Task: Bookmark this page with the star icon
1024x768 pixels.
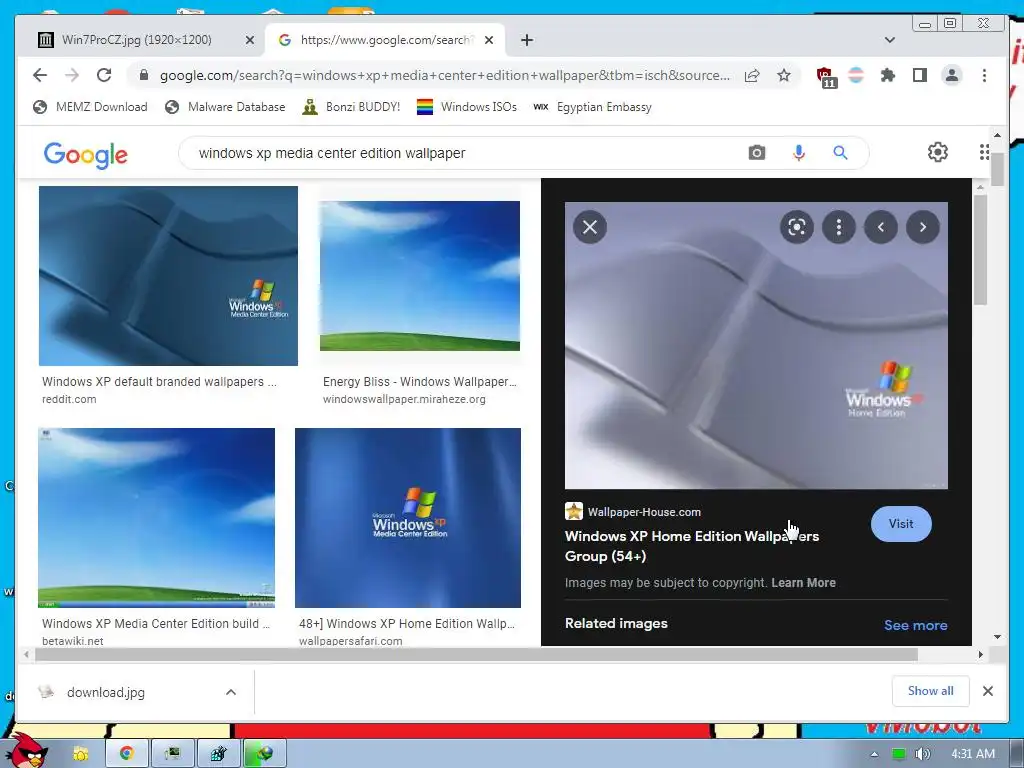Action: [x=784, y=75]
